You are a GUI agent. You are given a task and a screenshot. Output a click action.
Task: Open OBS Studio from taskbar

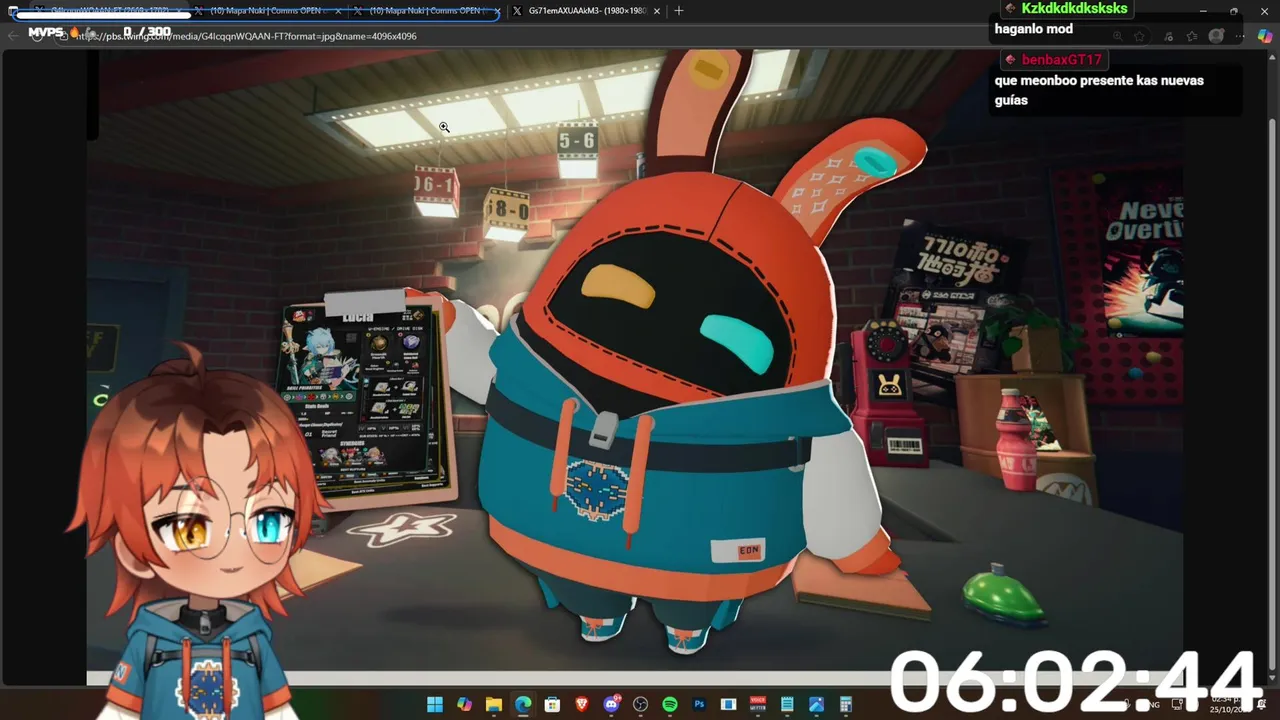640,705
